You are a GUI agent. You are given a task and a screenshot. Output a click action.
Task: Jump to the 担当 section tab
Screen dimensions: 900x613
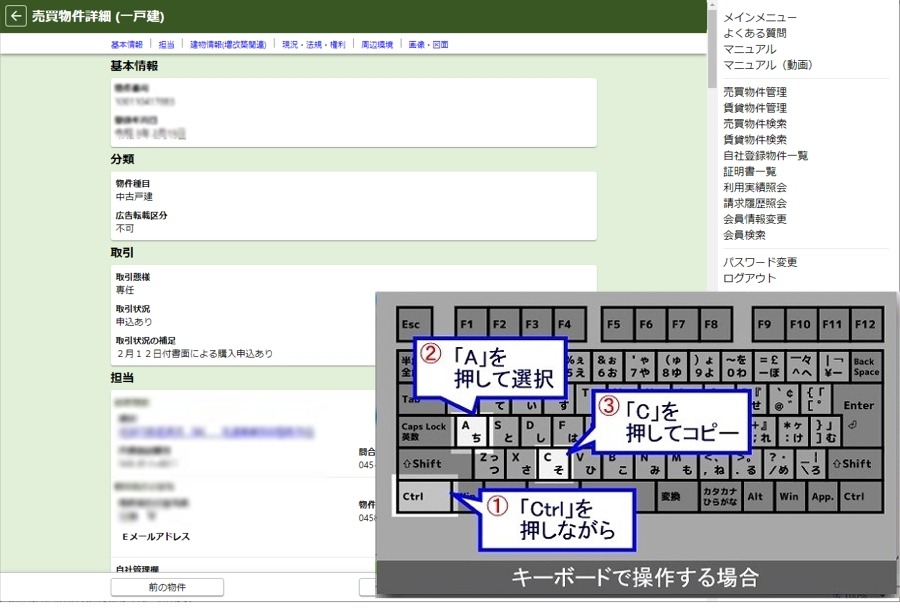pyautogui.click(x=166, y=45)
